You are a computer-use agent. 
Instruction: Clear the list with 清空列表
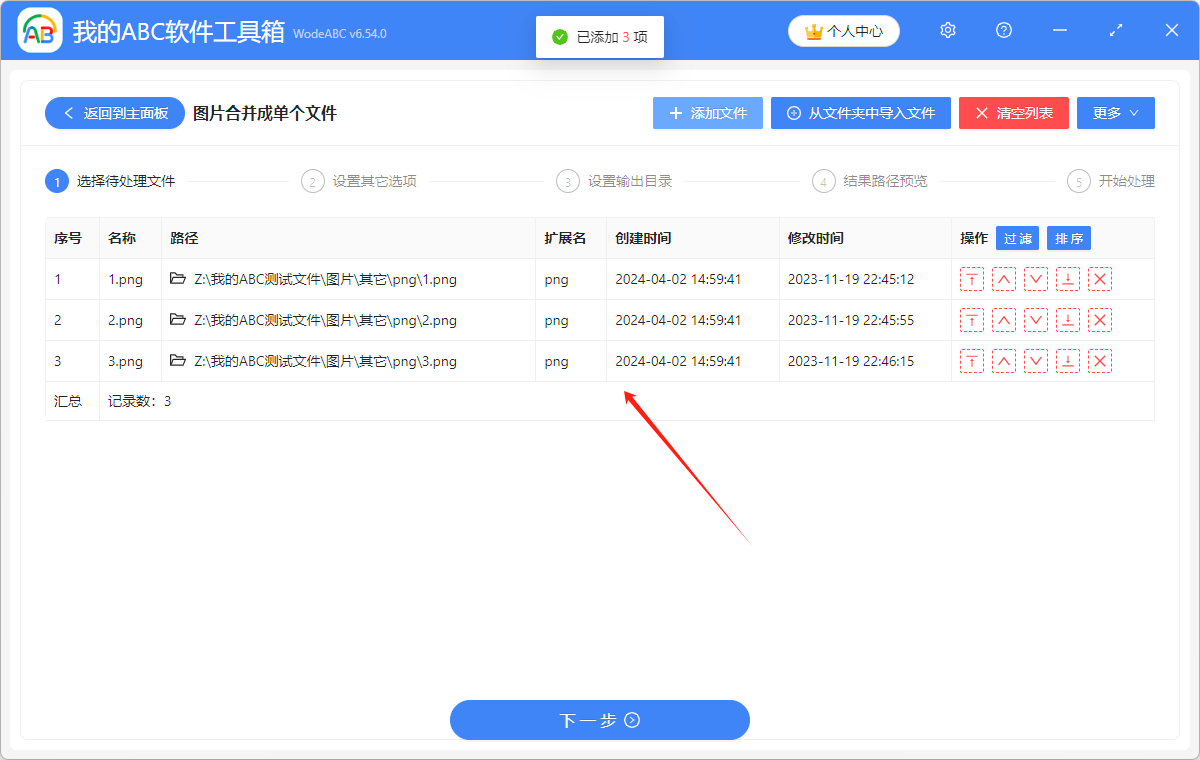tap(1013, 113)
